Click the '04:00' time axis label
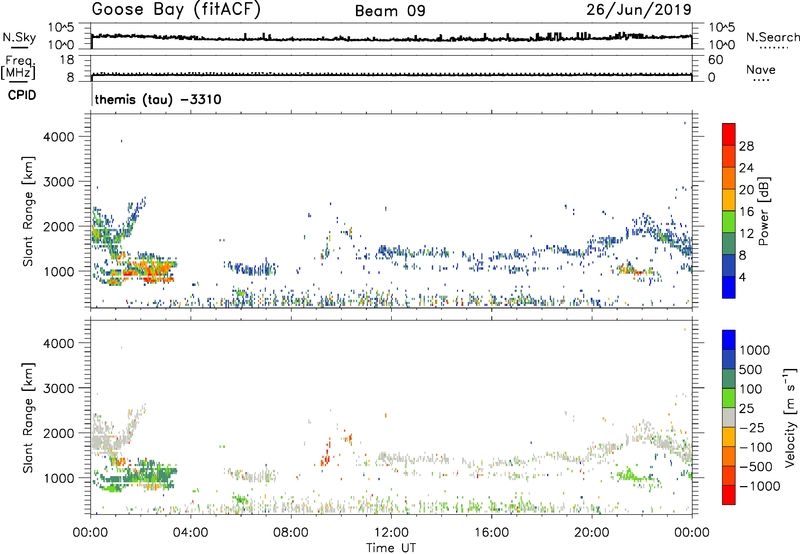This screenshot has height=554, width=800. [x=190, y=533]
